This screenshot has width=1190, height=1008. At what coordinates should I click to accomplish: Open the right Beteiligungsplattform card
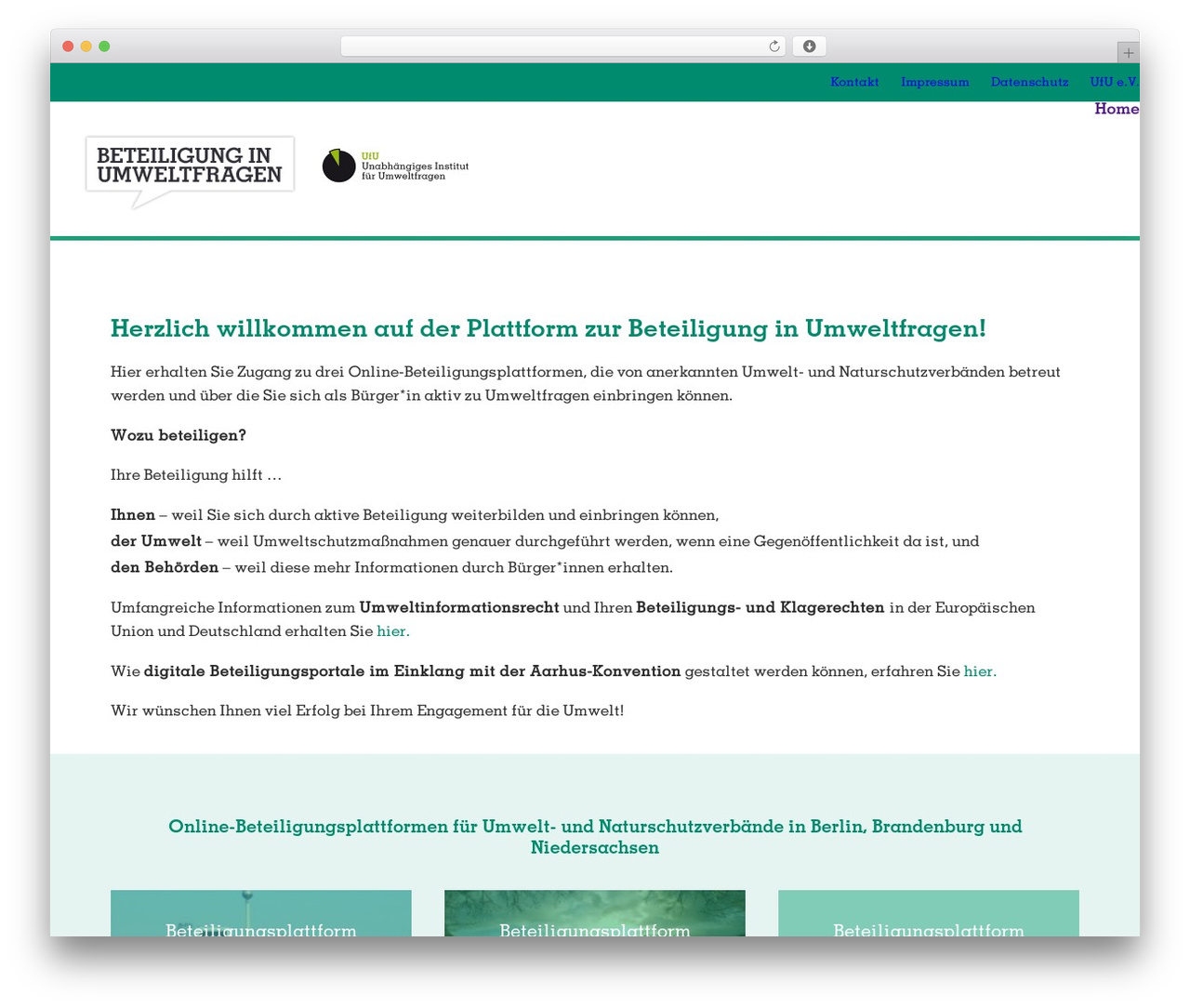tap(928, 913)
